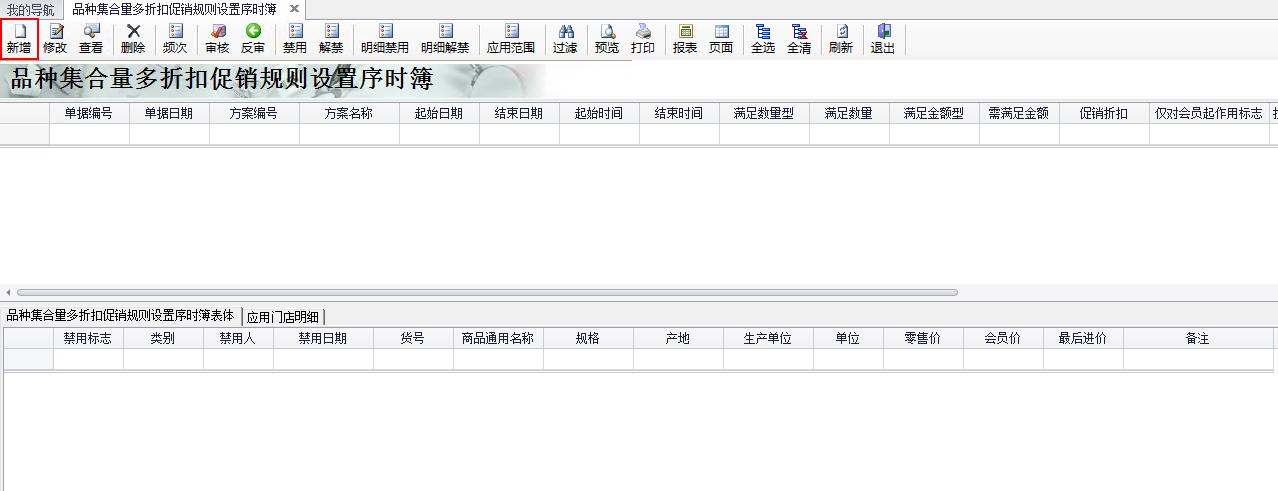Image resolution: width=1278 pixels, height=491 pixels.
Task: Click the 禁用 (Disable) toolbar icon
Action: [x=295, y=39]
